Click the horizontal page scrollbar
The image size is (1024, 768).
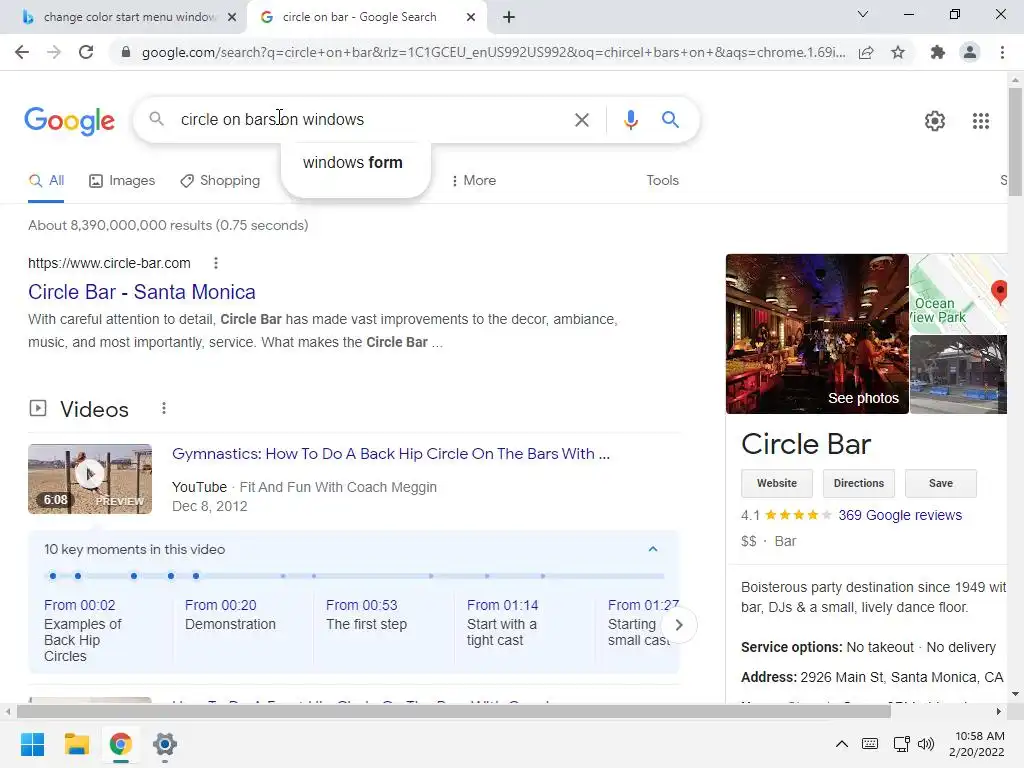pyautogui.click(x=454, y=711)
